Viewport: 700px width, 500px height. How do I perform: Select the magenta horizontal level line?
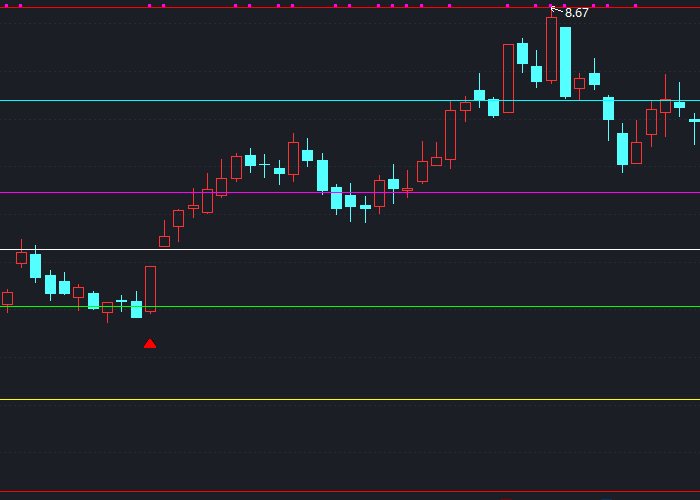click(x=350, y=193)
